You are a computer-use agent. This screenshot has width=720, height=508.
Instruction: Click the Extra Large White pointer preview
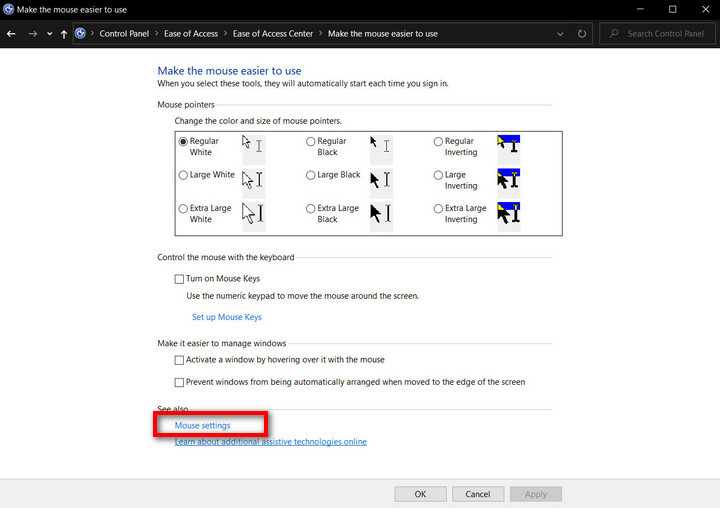tap(253, 213)
